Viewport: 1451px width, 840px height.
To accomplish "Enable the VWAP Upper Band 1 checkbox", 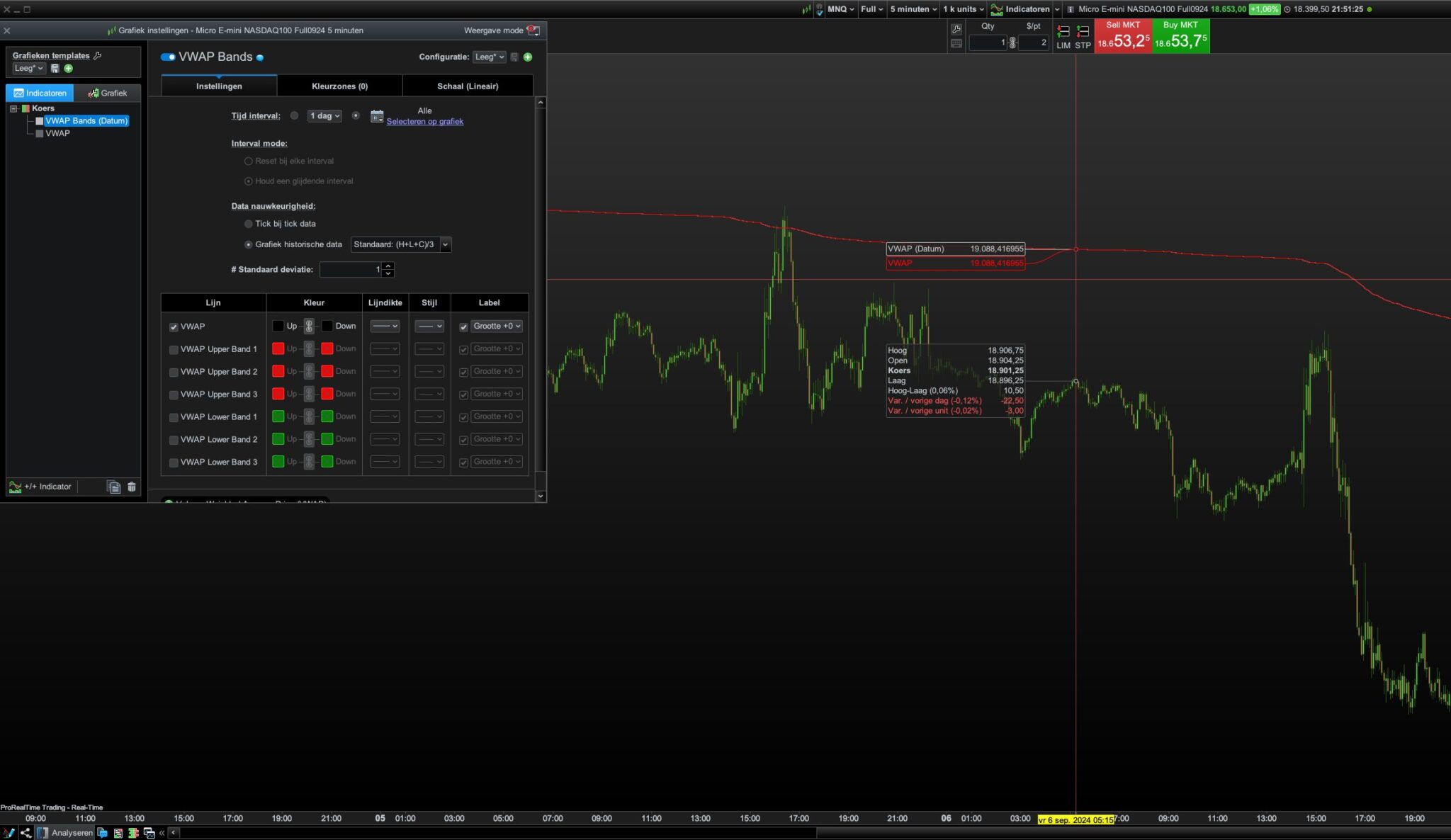I will 174,350.
